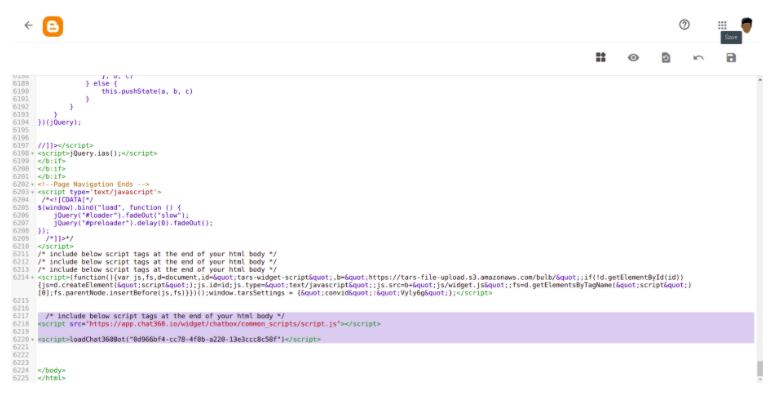Open the Google apps grid
Viewport: 777px width, 403px height.
click(x=722, y=25)
